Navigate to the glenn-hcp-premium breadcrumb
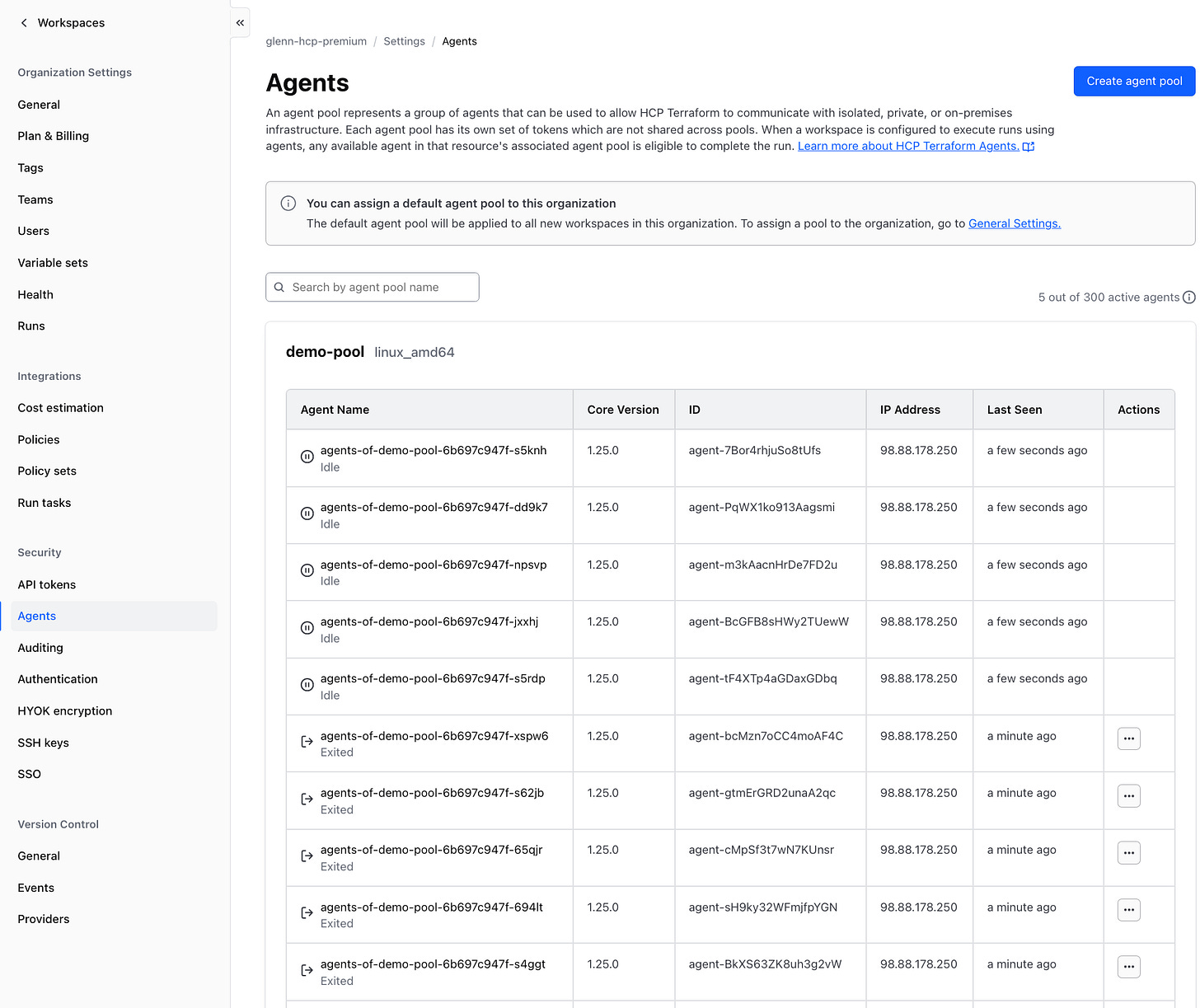The height and width of the screenshot is (1008, 1200). pyautogui.click(x=316, y=40)
